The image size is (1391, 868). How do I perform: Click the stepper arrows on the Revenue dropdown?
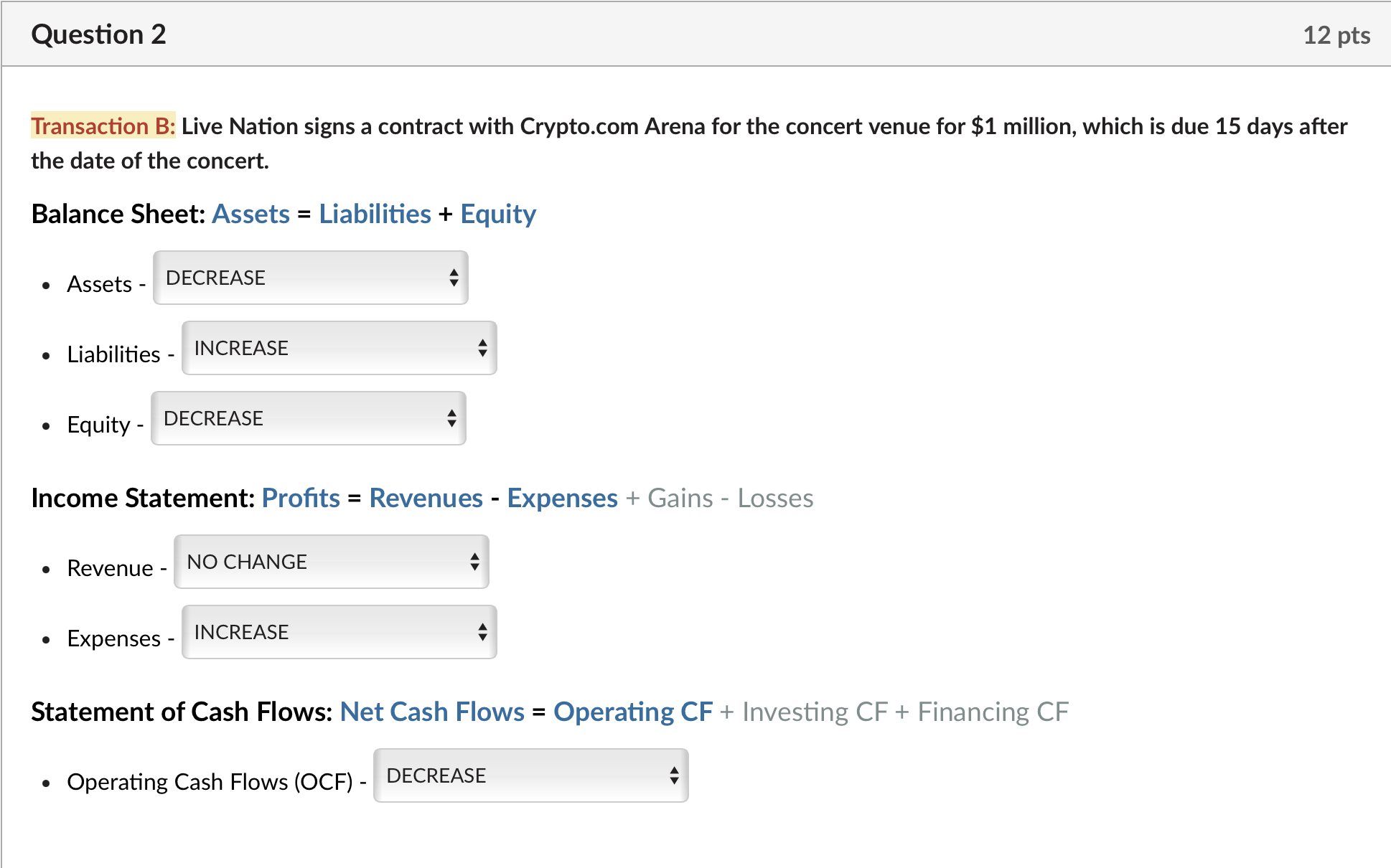click(475, 562)
